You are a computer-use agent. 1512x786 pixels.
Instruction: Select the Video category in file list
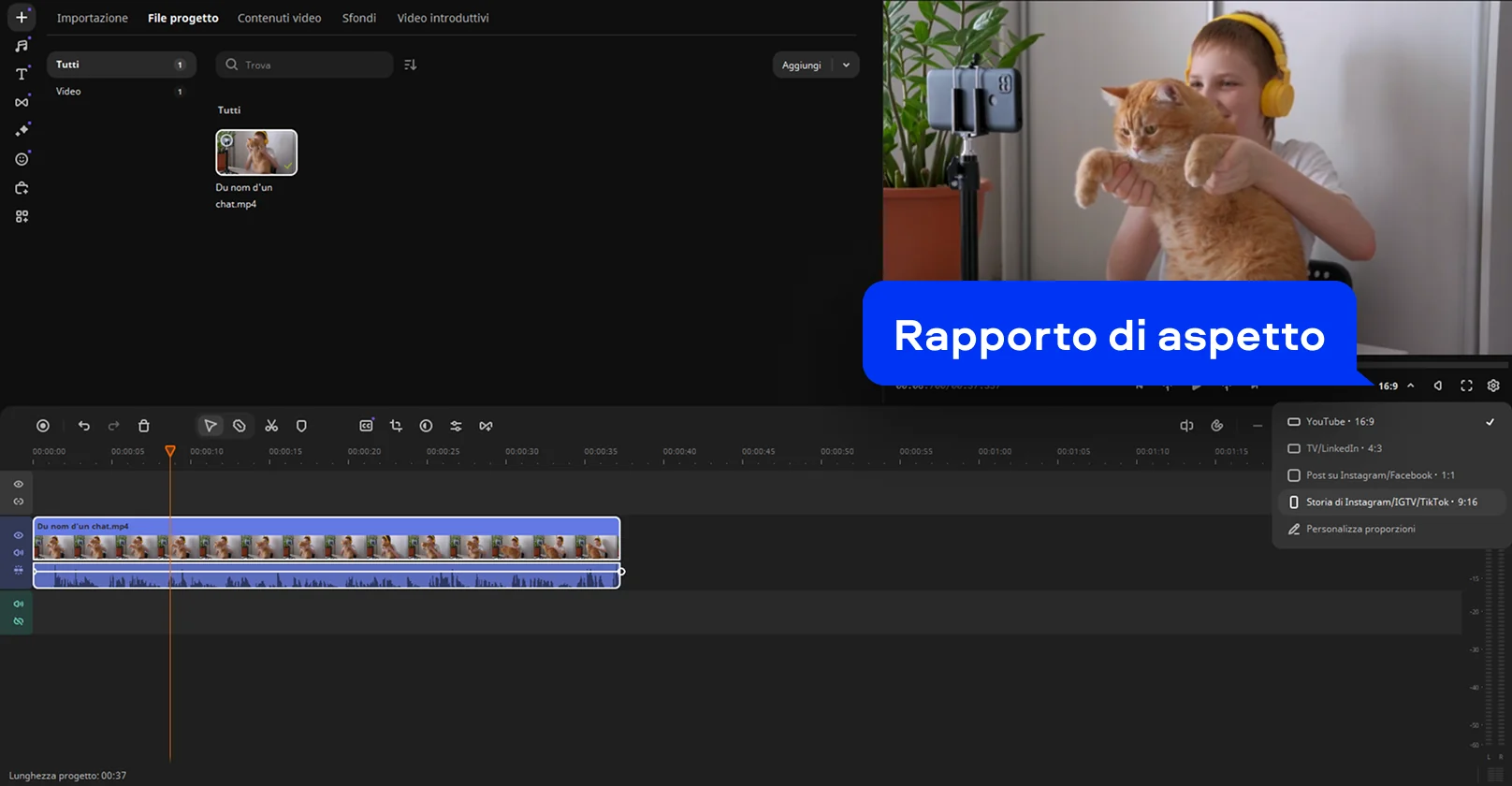68,92
